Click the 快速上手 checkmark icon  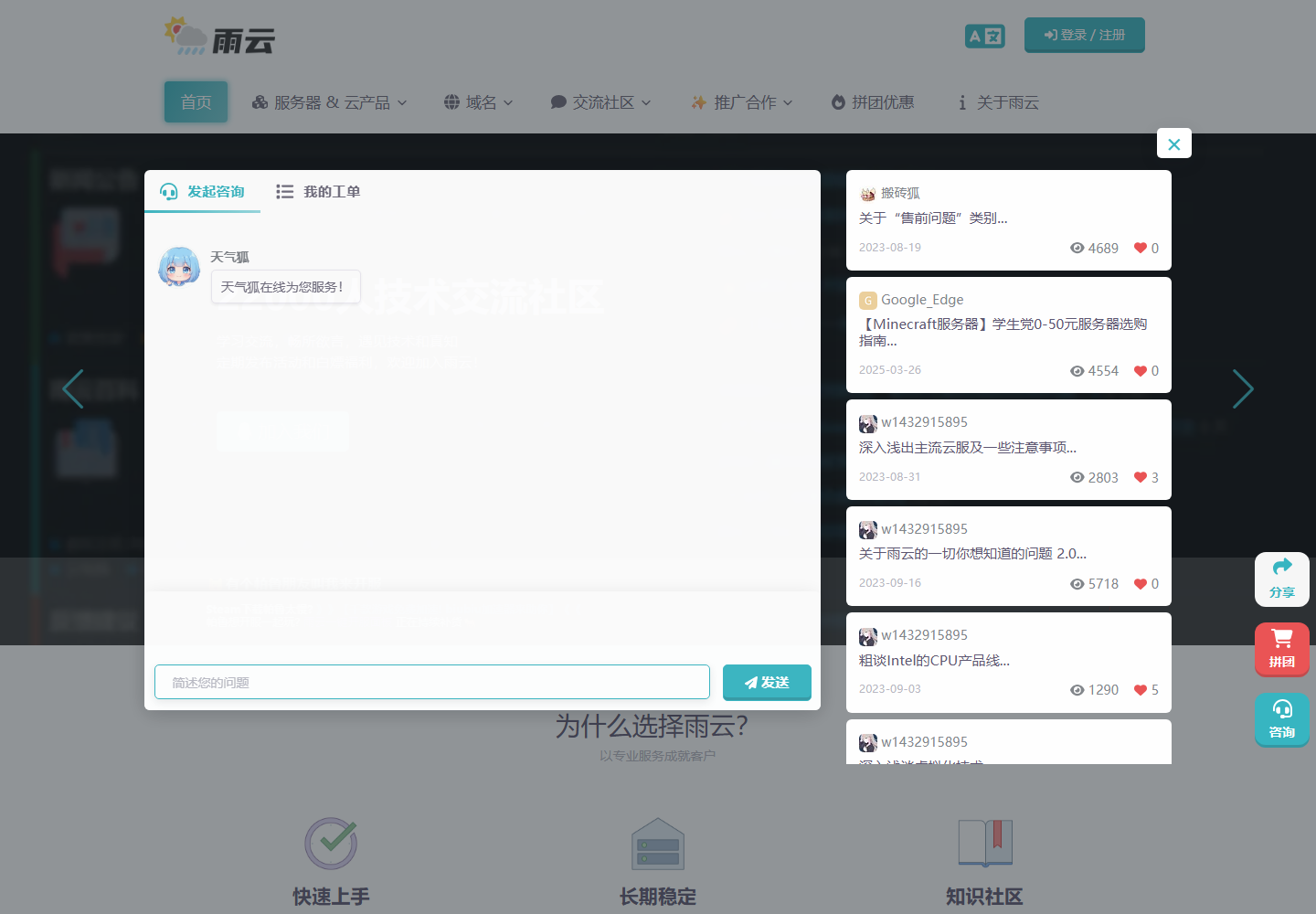point(331,843)
